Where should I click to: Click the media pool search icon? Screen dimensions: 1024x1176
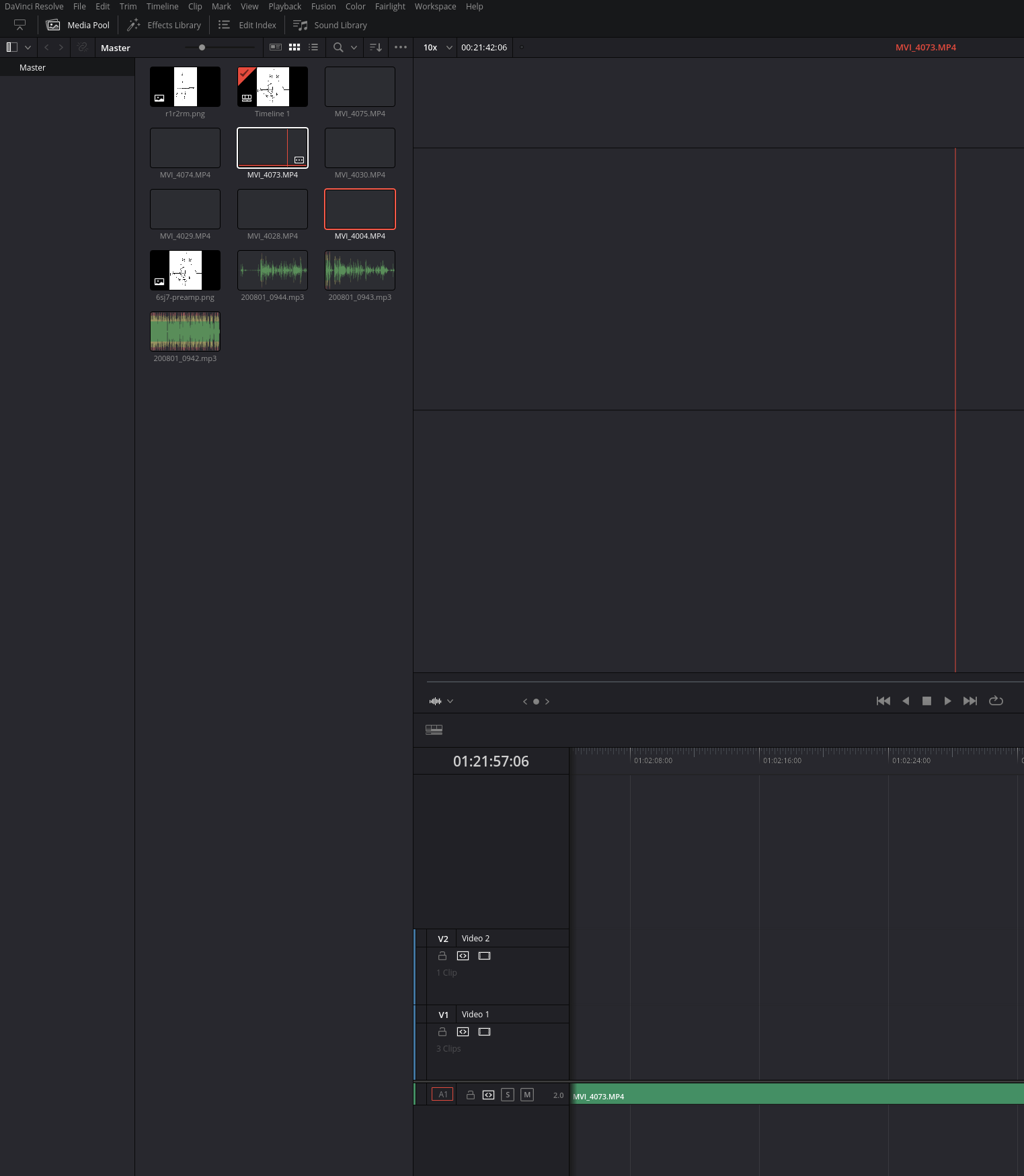(x=338, y=47)
